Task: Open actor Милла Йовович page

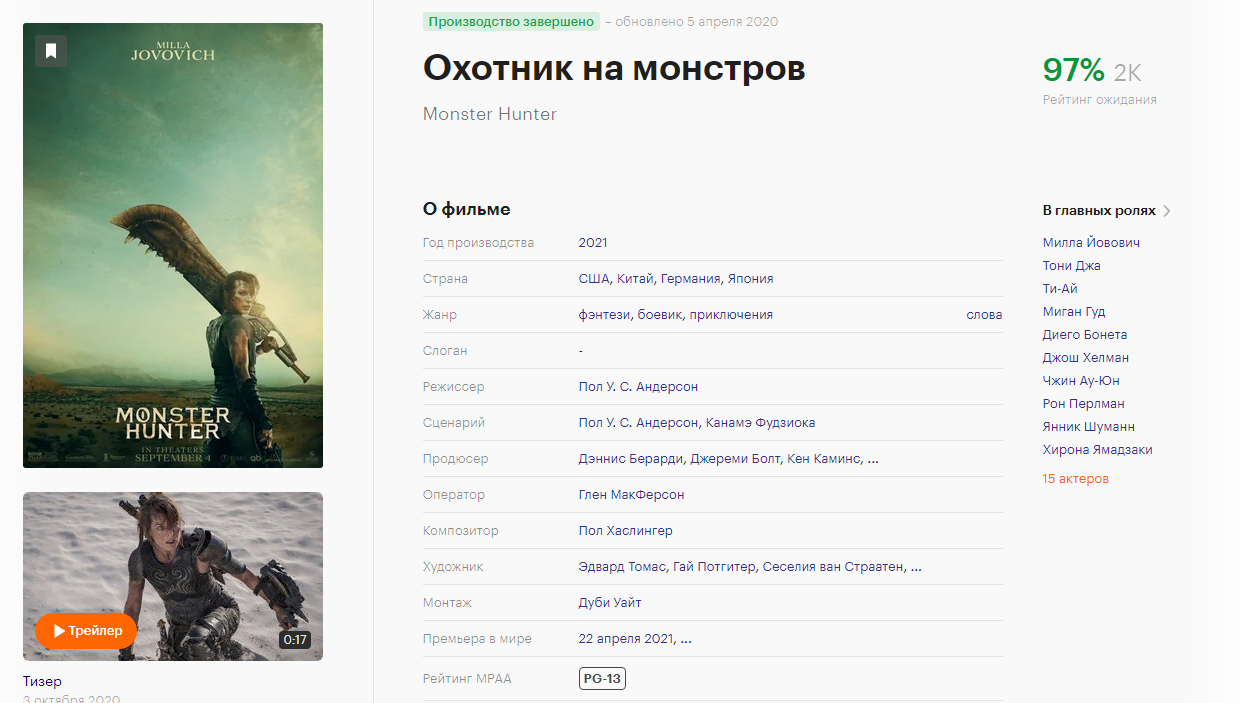Action: [x=1091, y=243]
